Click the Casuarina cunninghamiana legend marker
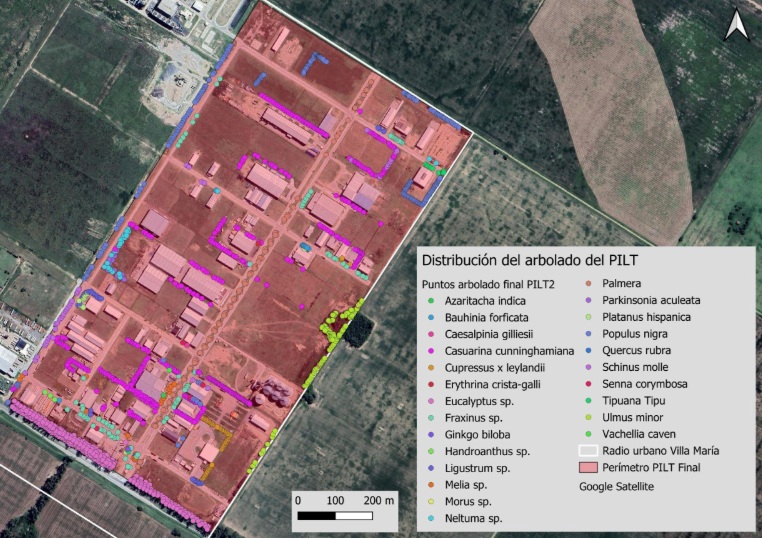 pyautogui.click(x=429, y=351)
